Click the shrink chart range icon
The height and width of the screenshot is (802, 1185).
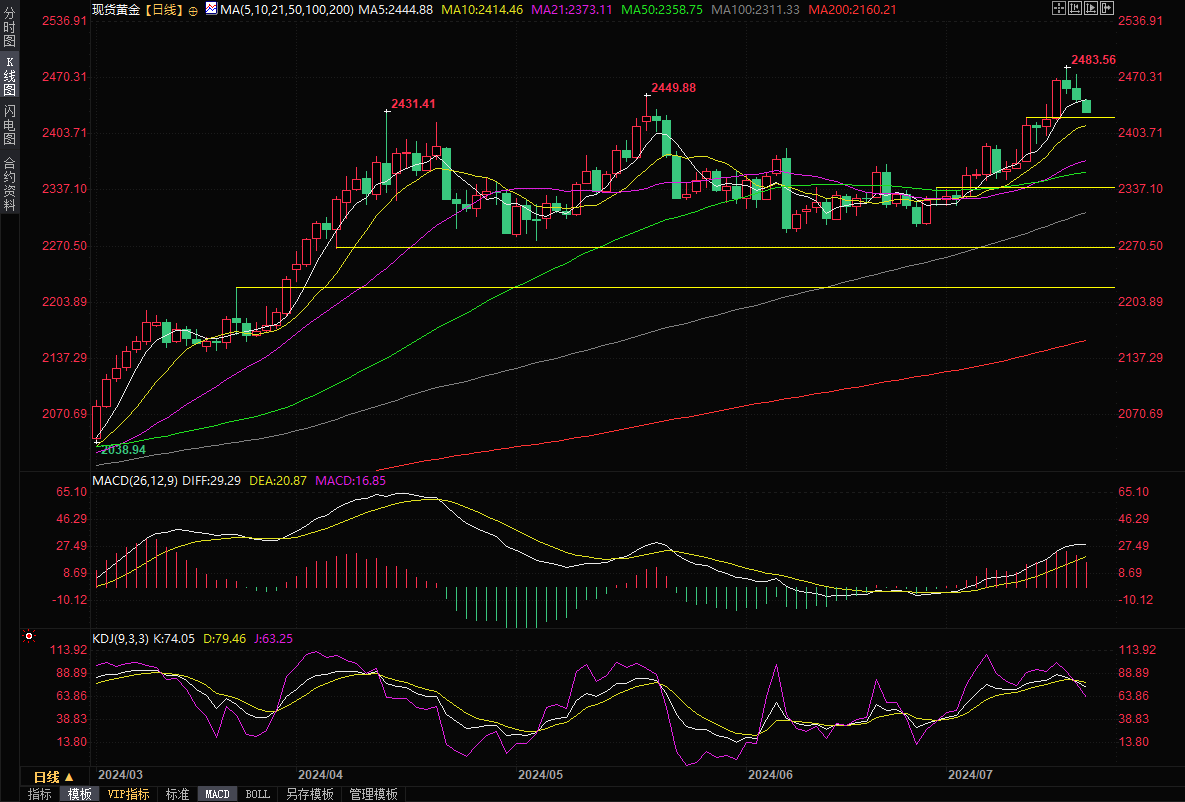[1075, 8]
